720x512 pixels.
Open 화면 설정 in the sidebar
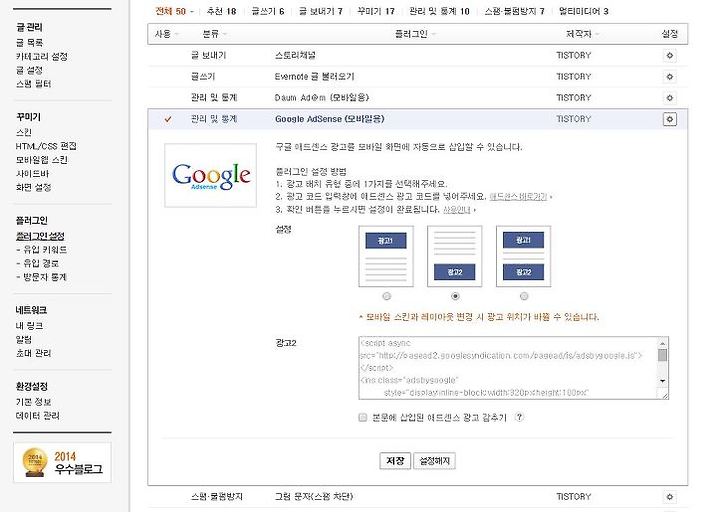[x=34, y=187]
